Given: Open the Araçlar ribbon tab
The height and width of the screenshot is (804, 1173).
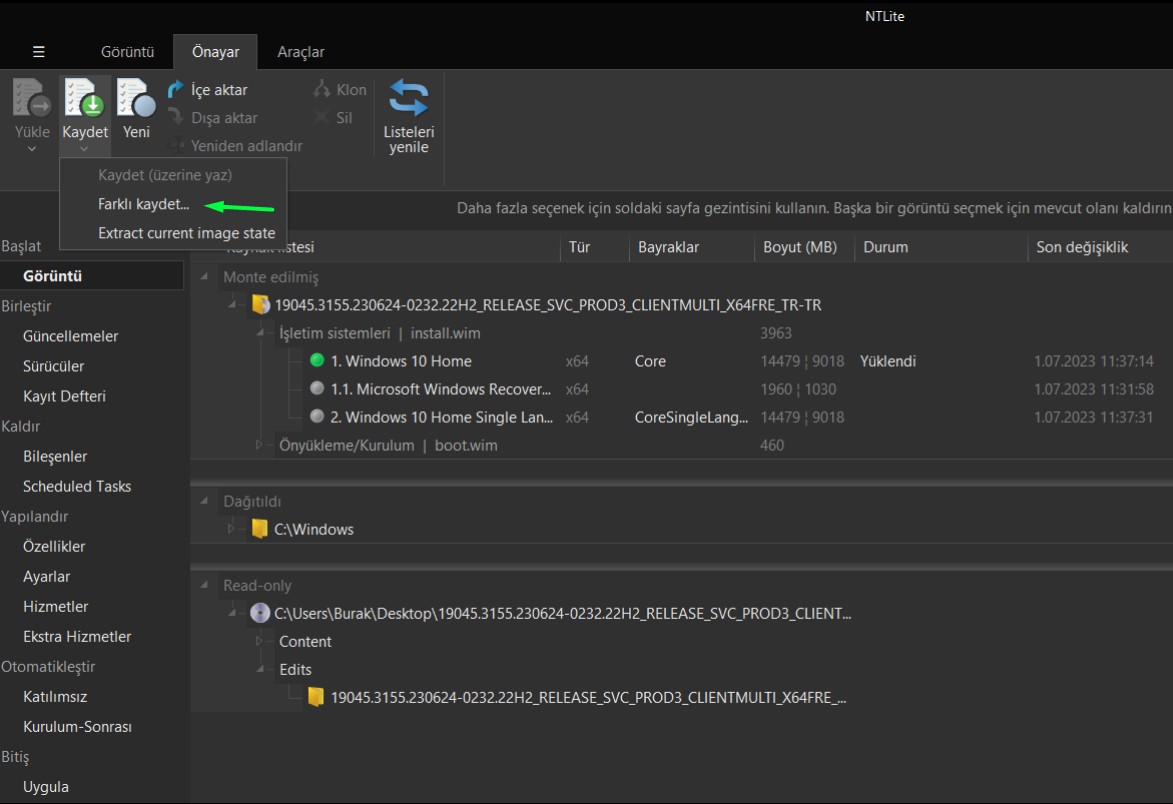Looking at the screenshot, I should tap(301, 52).
